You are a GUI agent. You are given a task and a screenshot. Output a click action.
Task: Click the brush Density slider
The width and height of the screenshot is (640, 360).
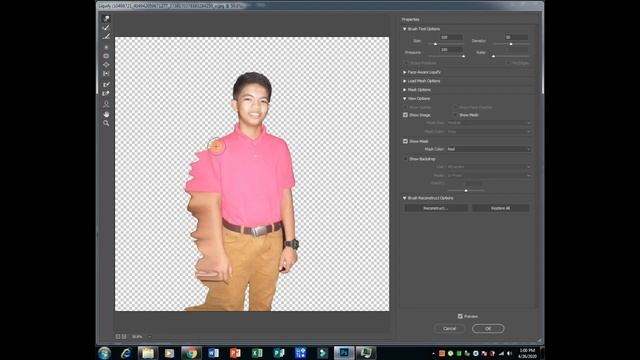[510, 44]
